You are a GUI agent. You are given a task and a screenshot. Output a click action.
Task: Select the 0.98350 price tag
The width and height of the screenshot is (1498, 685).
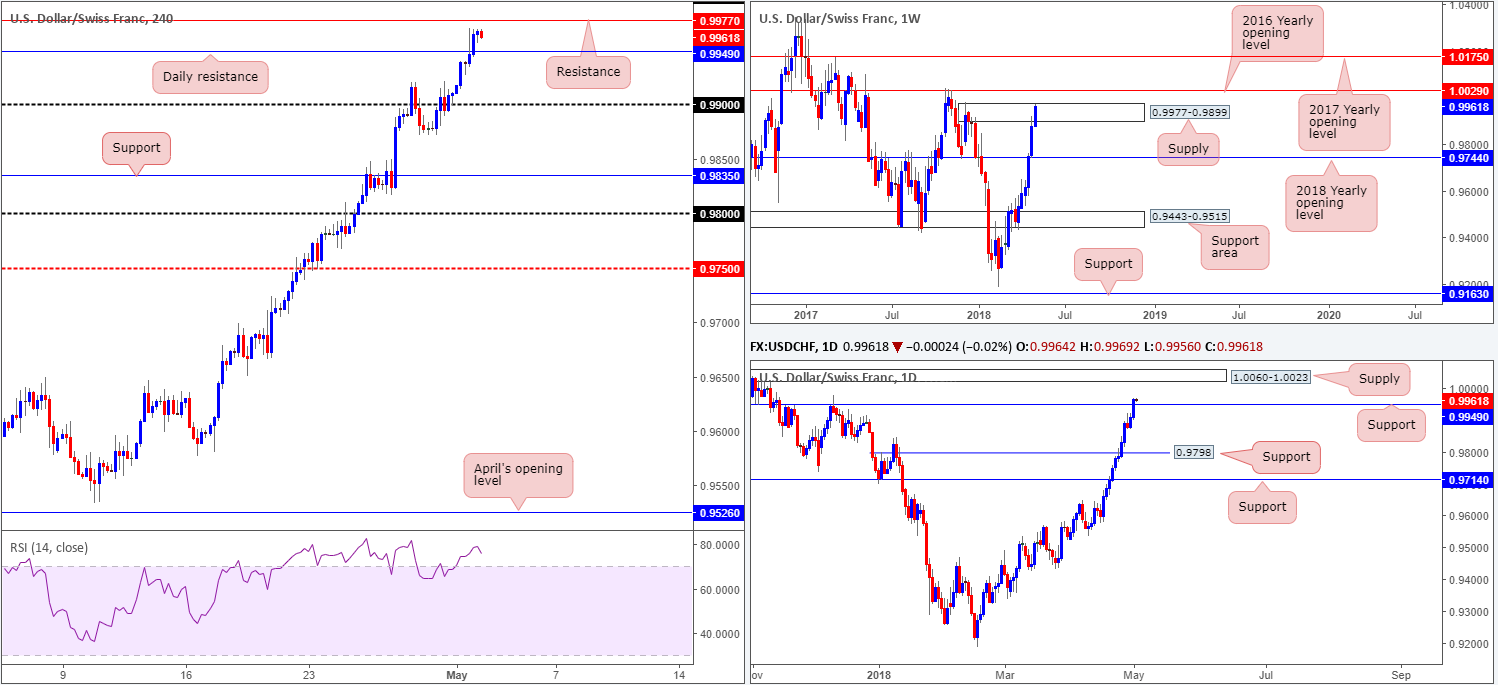tap(718, 176)
